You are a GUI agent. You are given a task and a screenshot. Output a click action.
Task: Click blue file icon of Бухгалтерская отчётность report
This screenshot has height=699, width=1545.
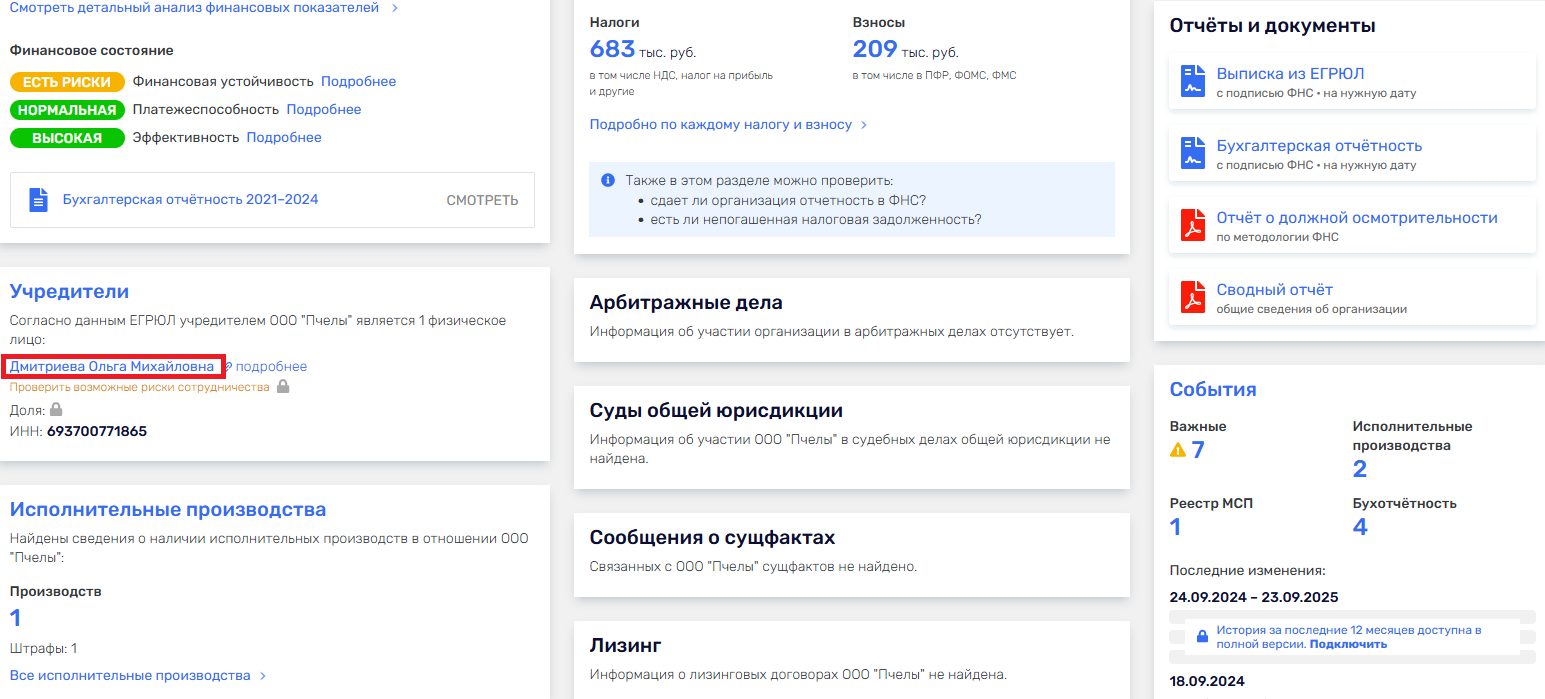1192,153
